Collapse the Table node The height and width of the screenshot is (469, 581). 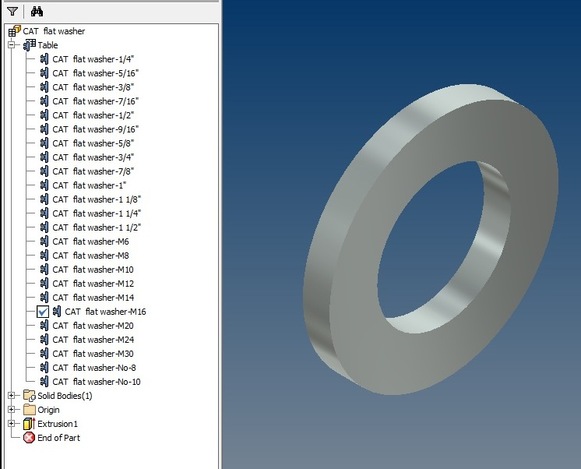point(11,45)
